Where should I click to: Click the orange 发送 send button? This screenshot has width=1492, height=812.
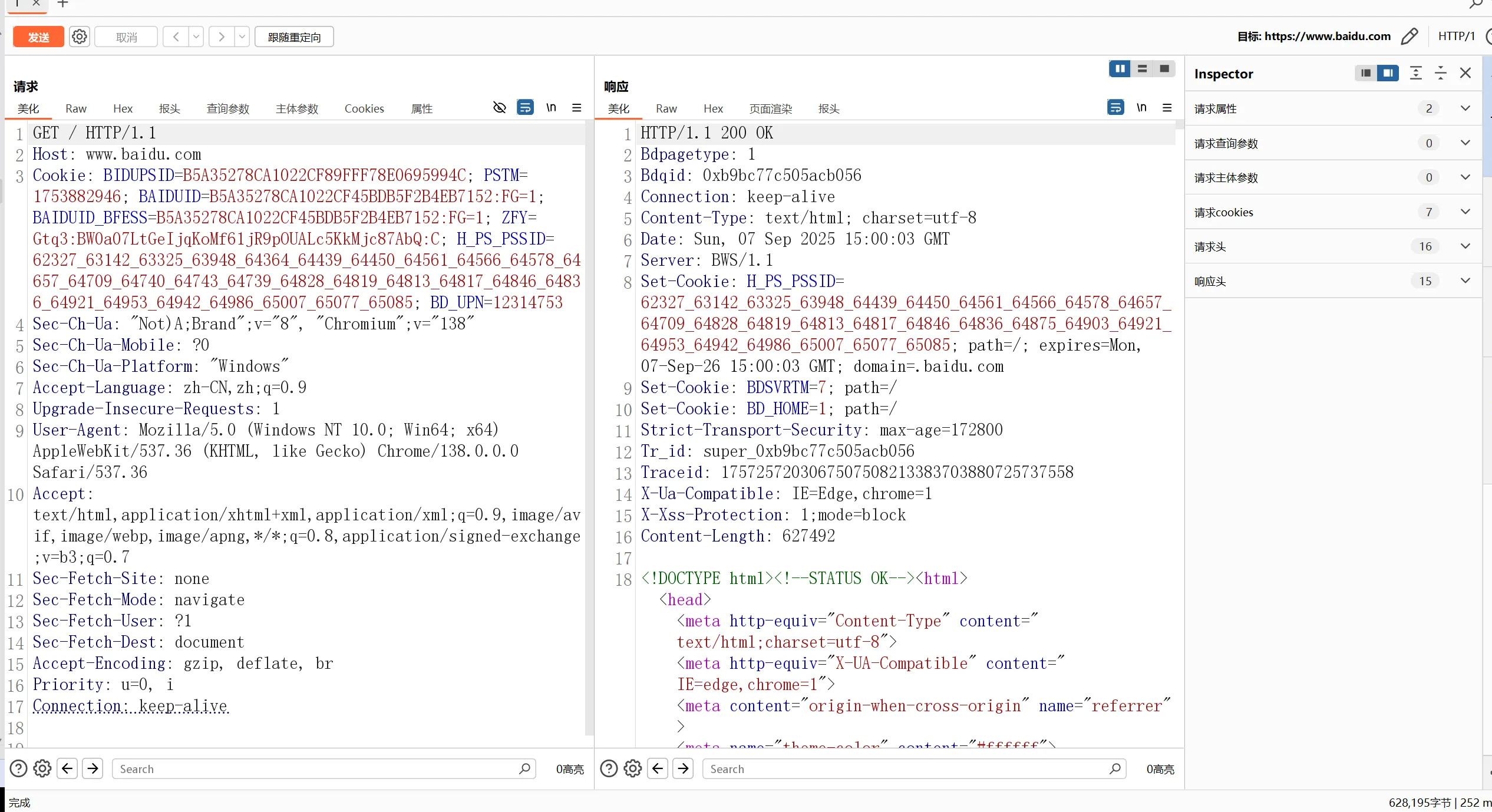click(x=38, y=37)
